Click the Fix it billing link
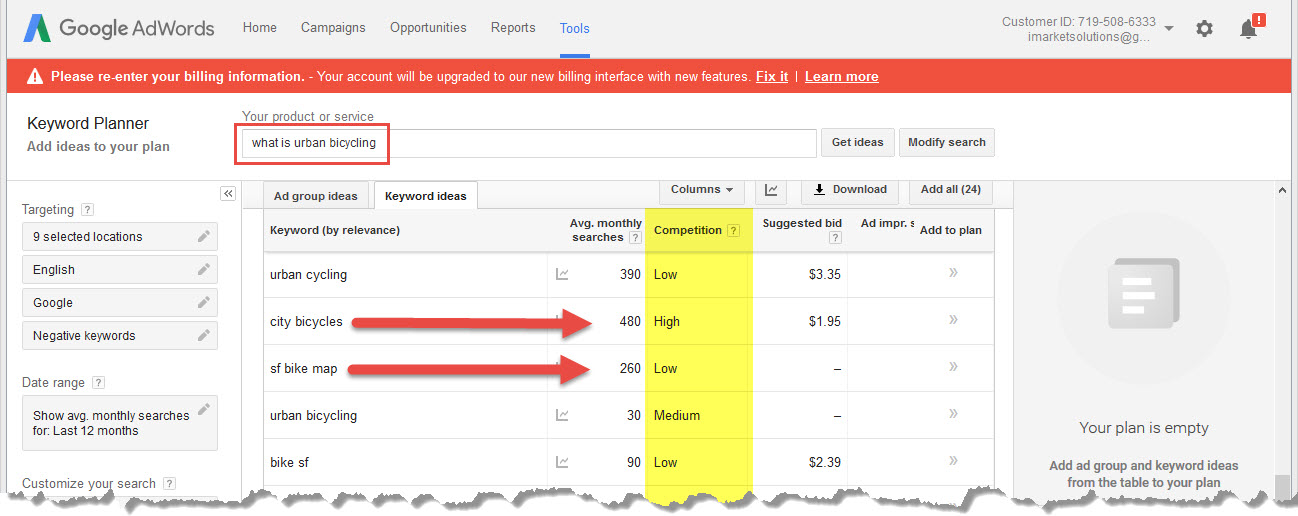This screenshot has height=516, width=1298. tap(771, 77)
